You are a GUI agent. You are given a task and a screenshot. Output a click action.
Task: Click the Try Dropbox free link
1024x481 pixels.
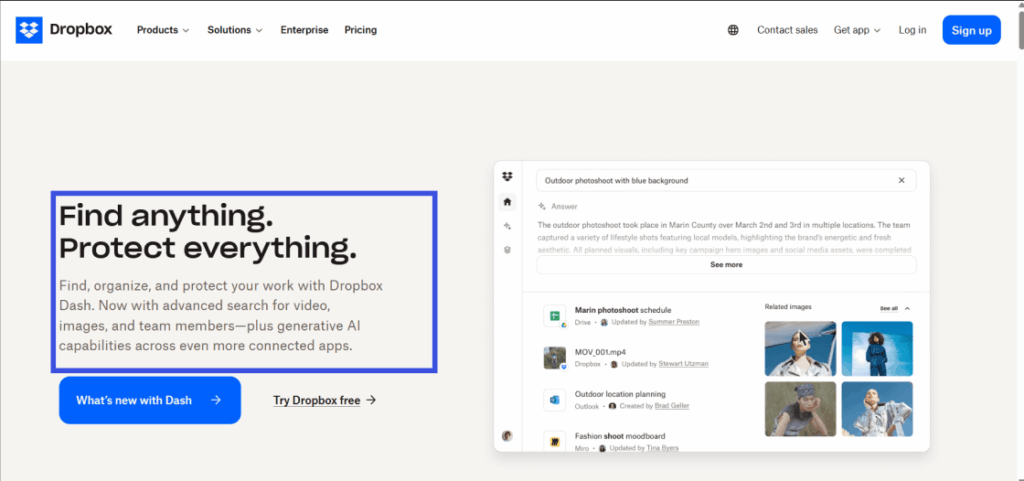317,400
